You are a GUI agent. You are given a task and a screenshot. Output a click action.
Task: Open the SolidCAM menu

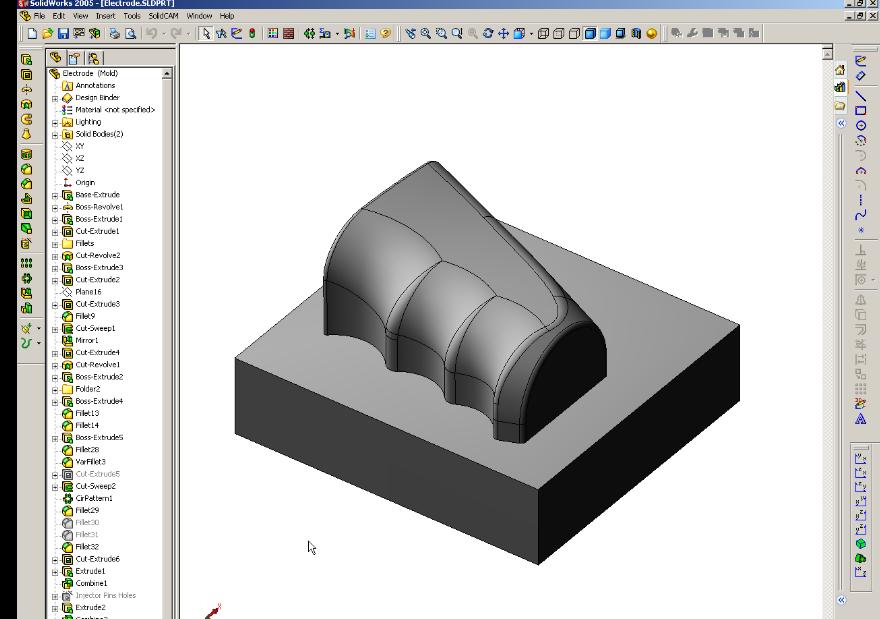point(164,15)
